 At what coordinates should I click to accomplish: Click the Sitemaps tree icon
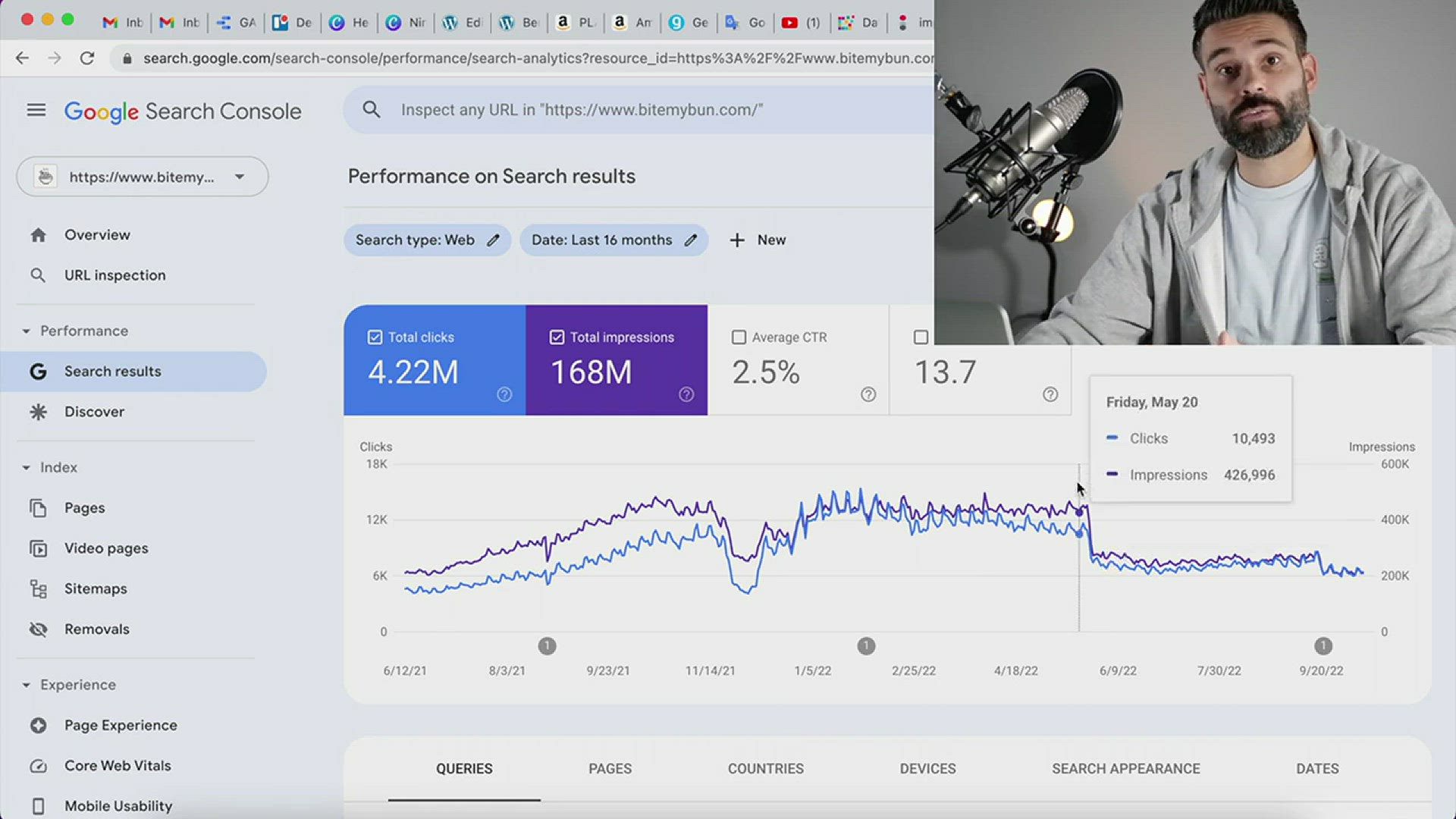tap(38, 588)
